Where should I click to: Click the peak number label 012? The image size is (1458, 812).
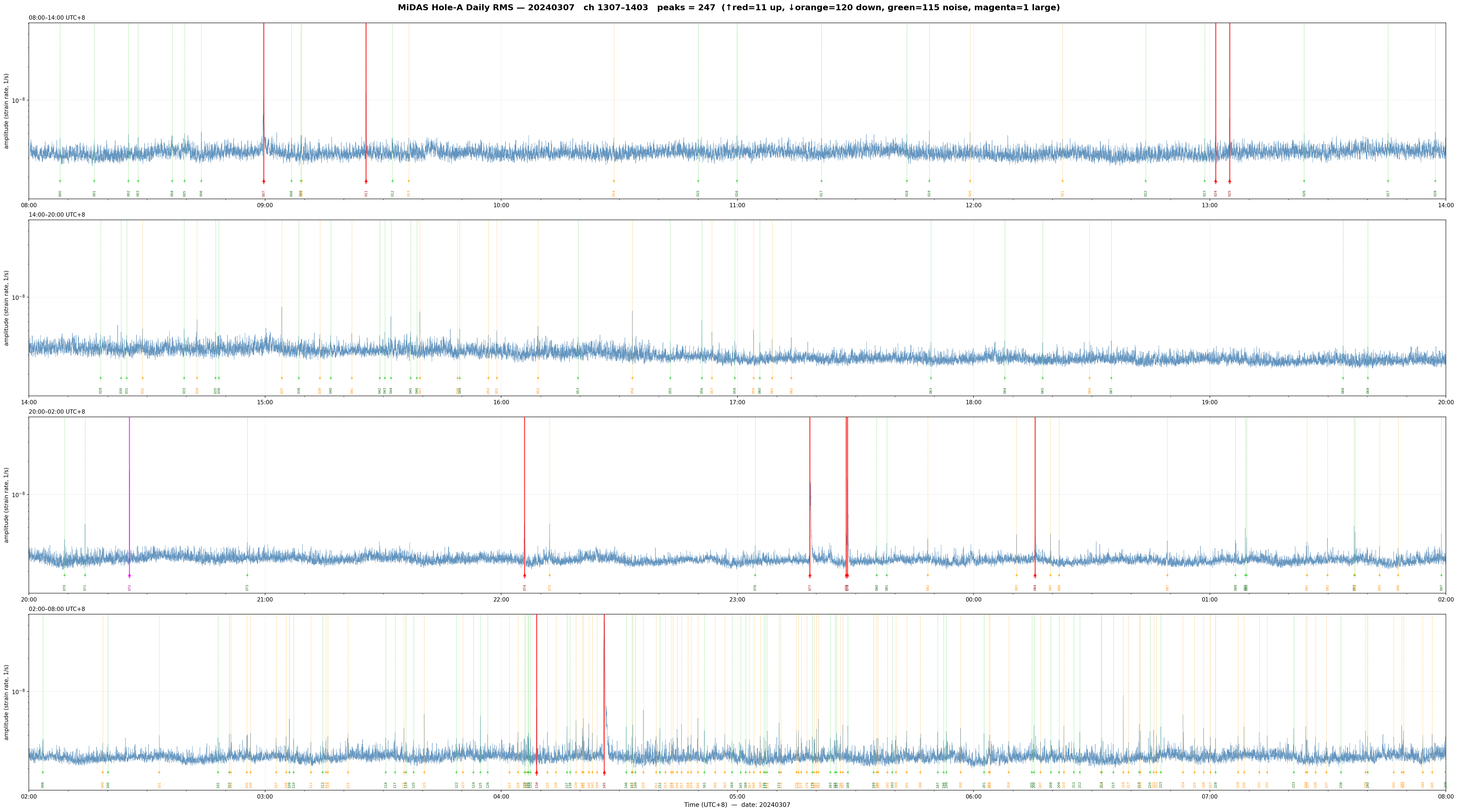pyautogui.click(x=393, y=194)
